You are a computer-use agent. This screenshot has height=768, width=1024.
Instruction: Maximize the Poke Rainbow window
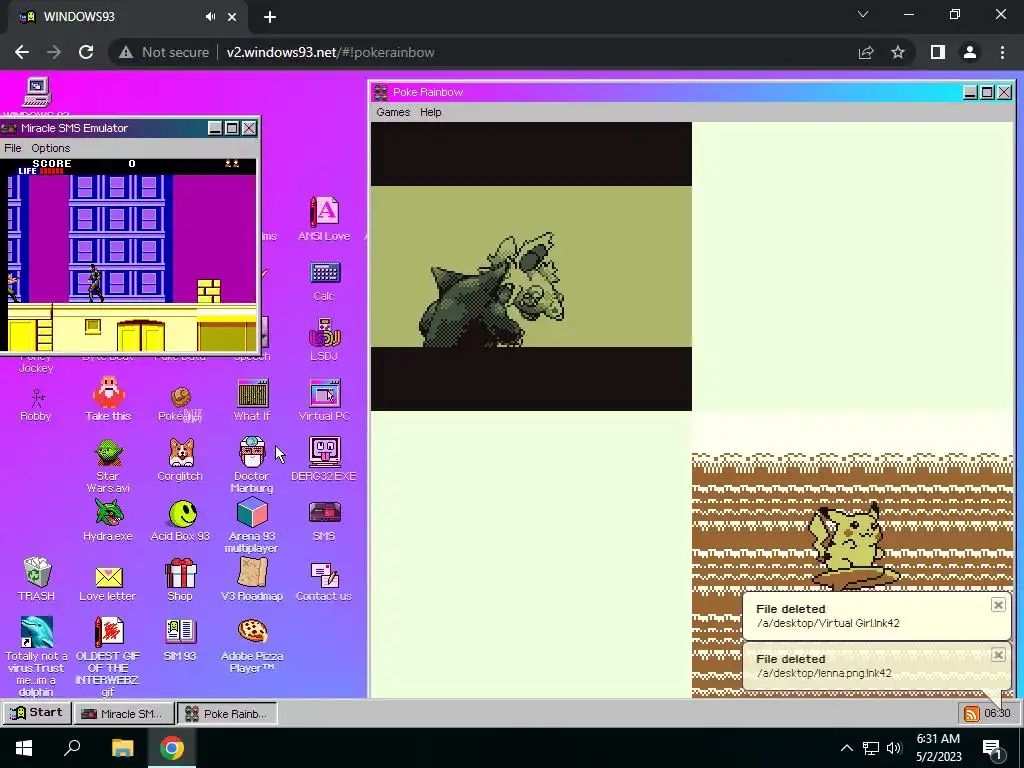(987, 93)
